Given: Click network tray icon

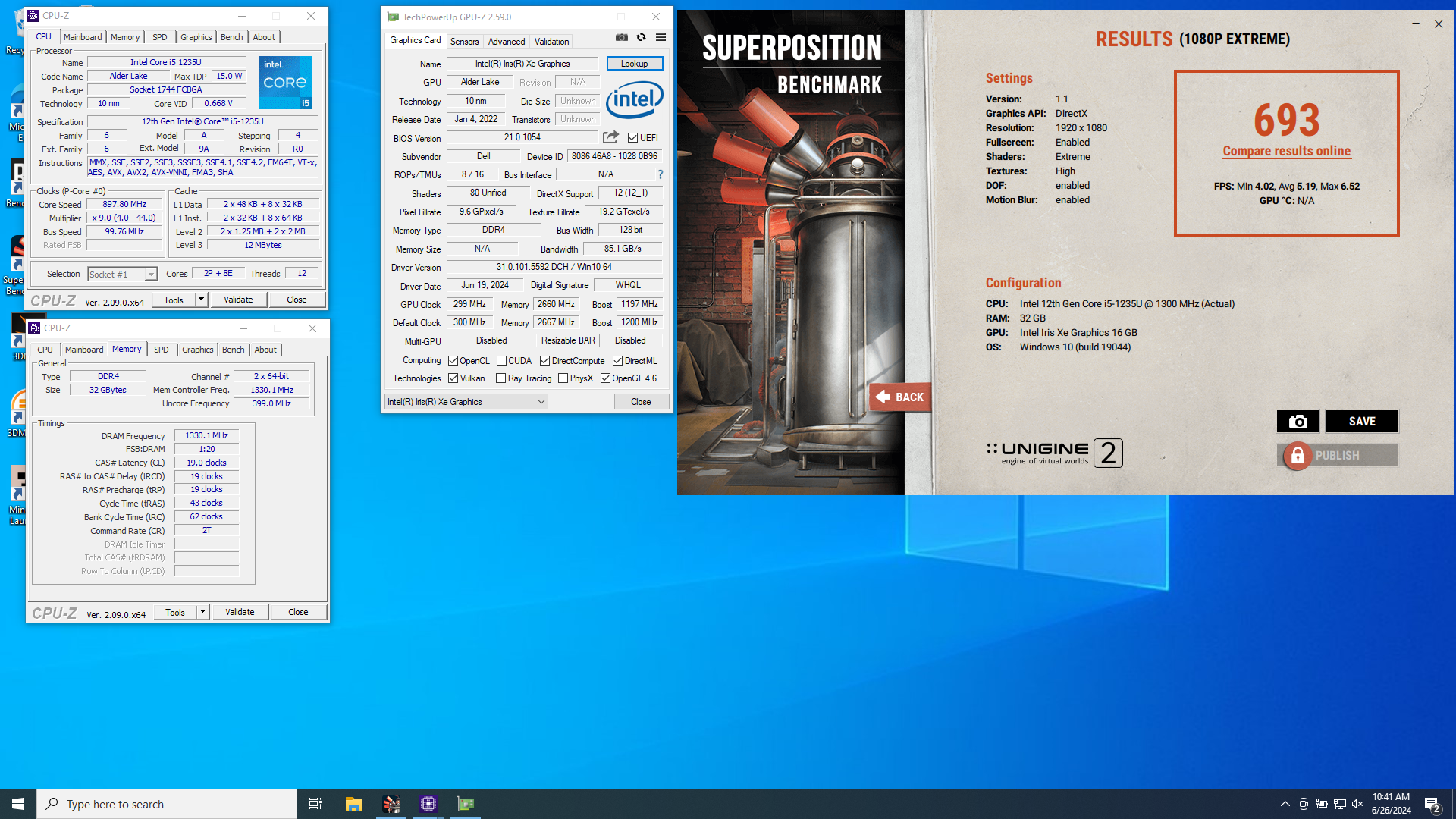Looking at the screenshot, I should pyautogui.click(x=1340, y=804).
